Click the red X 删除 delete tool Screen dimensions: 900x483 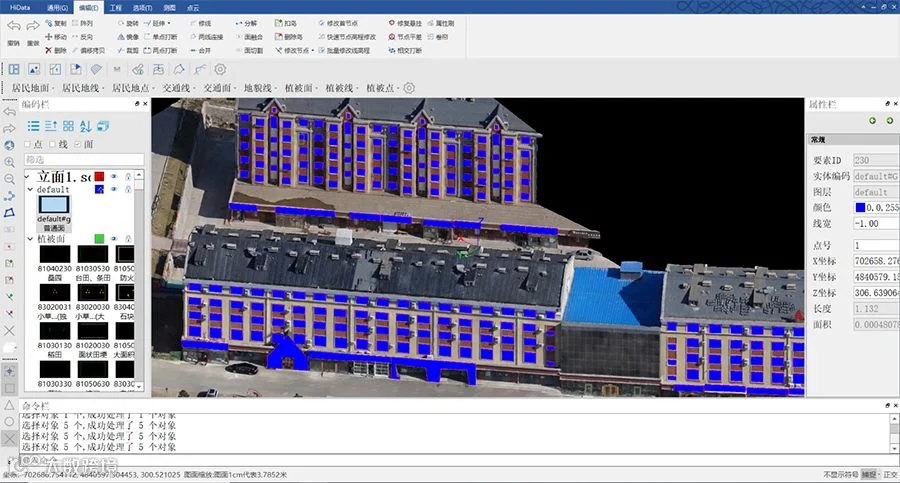coord(56,51)
